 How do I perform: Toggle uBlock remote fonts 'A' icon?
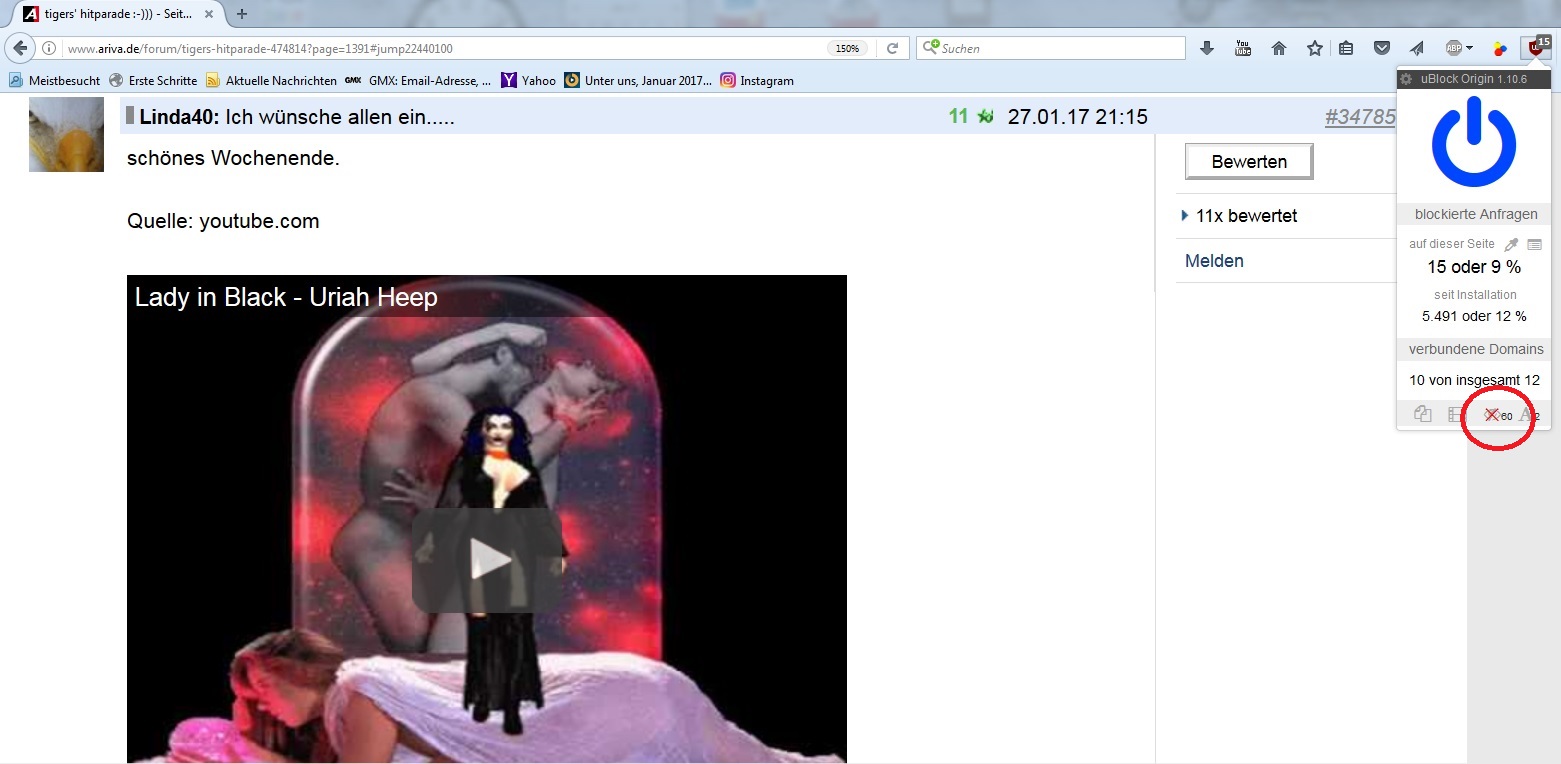coord(1527,414)
